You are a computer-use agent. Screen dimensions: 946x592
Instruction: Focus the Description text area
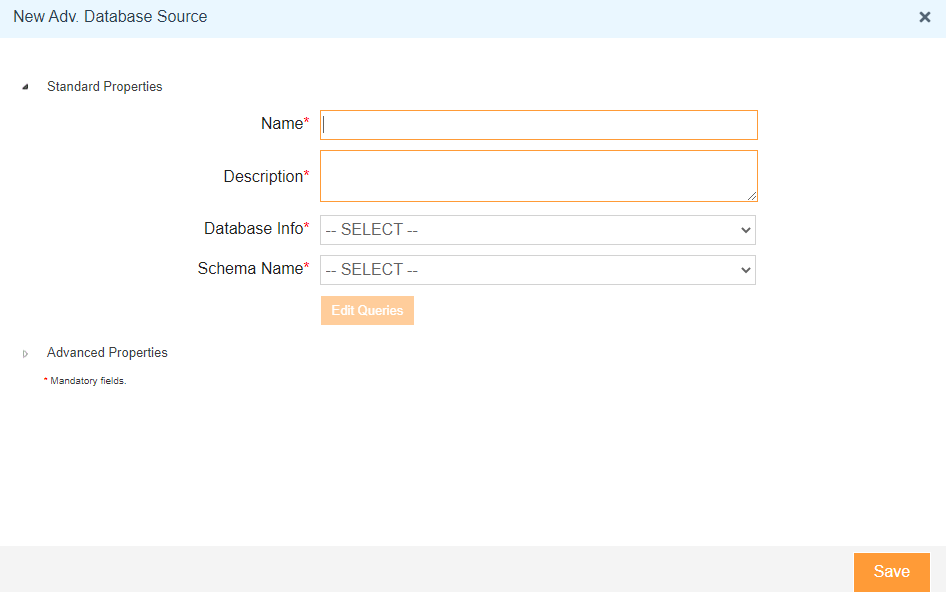point(539,176)
